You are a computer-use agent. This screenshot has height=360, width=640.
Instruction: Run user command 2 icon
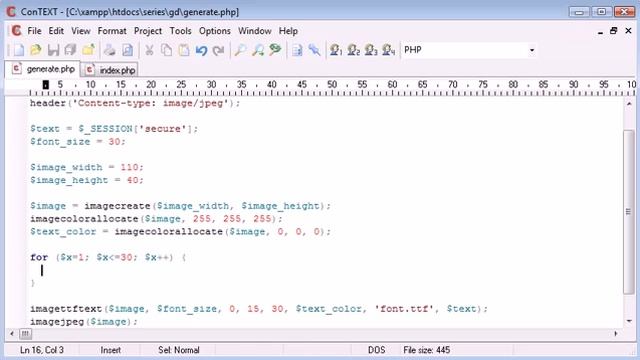pos(353,50)
